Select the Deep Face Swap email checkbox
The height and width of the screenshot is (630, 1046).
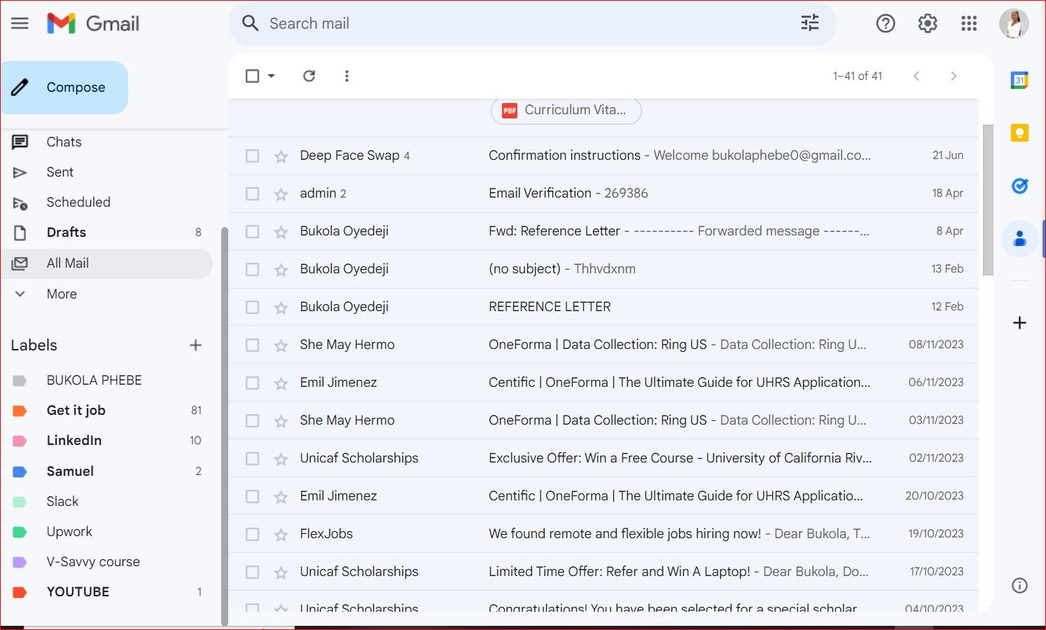click(252, 155)
